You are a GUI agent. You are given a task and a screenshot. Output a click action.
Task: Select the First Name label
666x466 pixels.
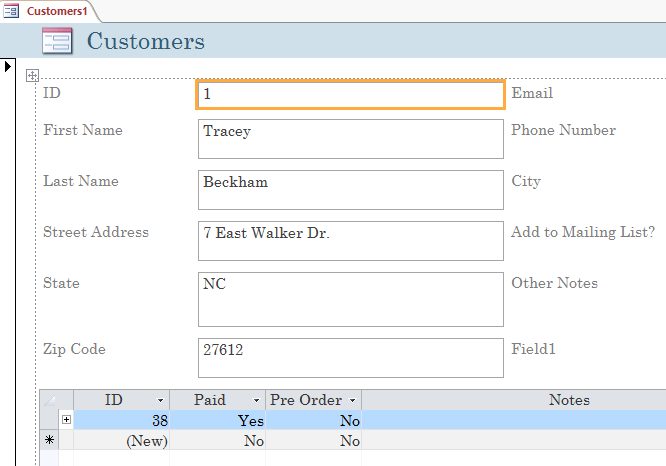pyautogui.click(x=83, y=130)
